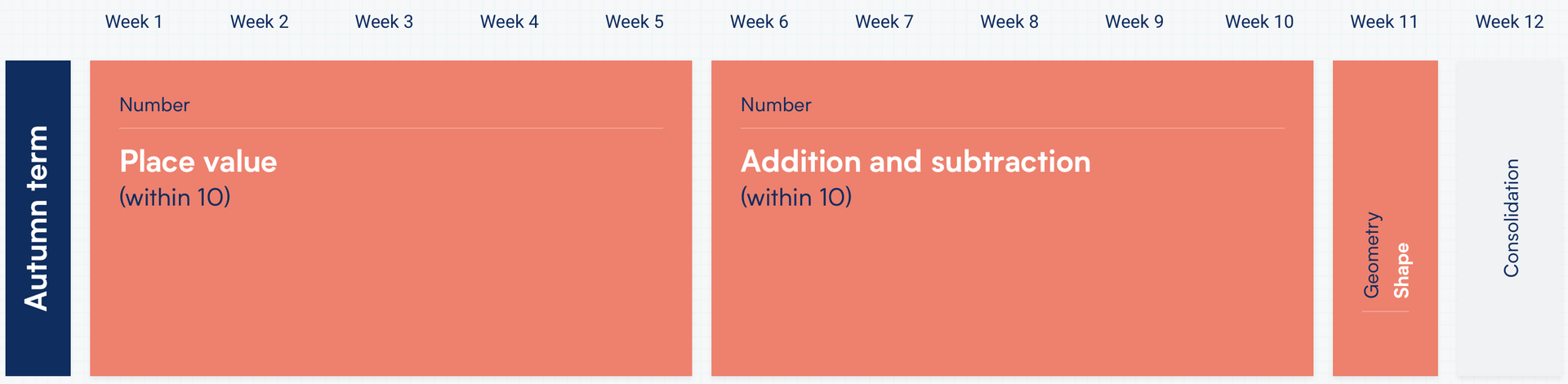Open the Consolidation week block
Image resolution: width=1568 pixels, height=384 pixels.
click(x=1510, y=218)
